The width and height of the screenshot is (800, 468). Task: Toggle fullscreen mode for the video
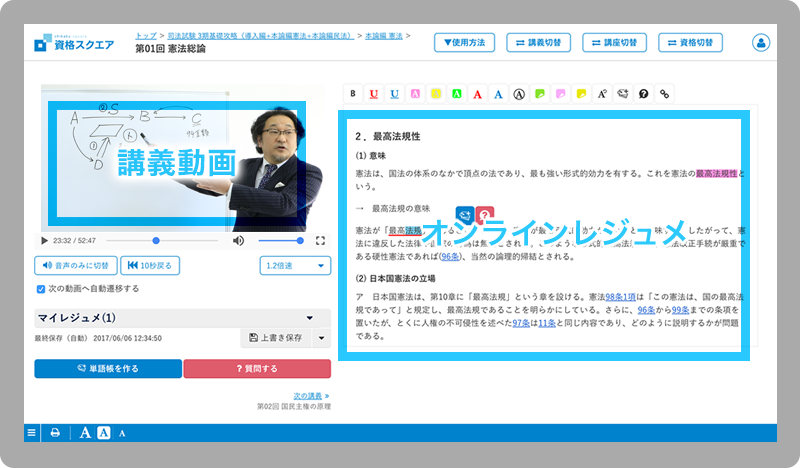320,241
